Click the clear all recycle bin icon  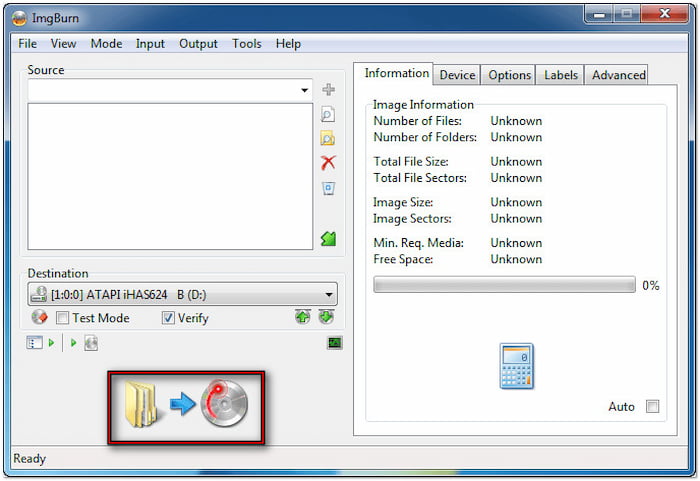[x=329, y=188]
